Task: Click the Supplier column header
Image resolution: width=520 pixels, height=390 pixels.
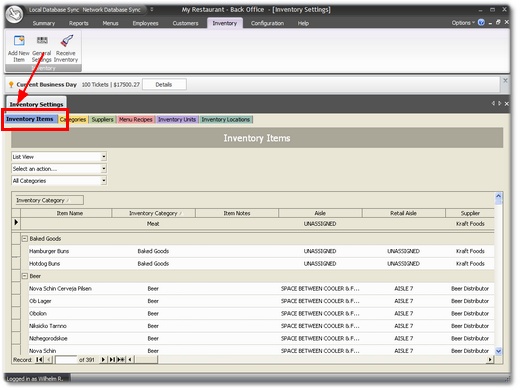Action: (470, 213)
